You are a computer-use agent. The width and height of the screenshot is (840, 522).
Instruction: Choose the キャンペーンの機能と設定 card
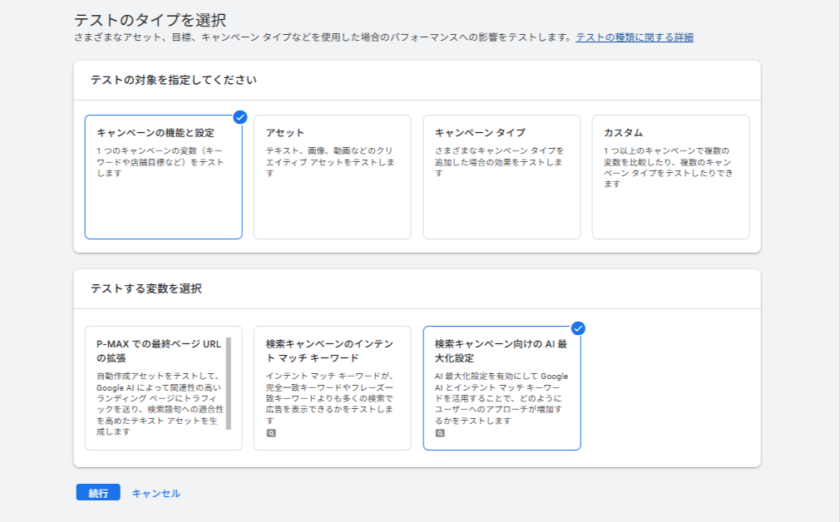pos(163,177)
